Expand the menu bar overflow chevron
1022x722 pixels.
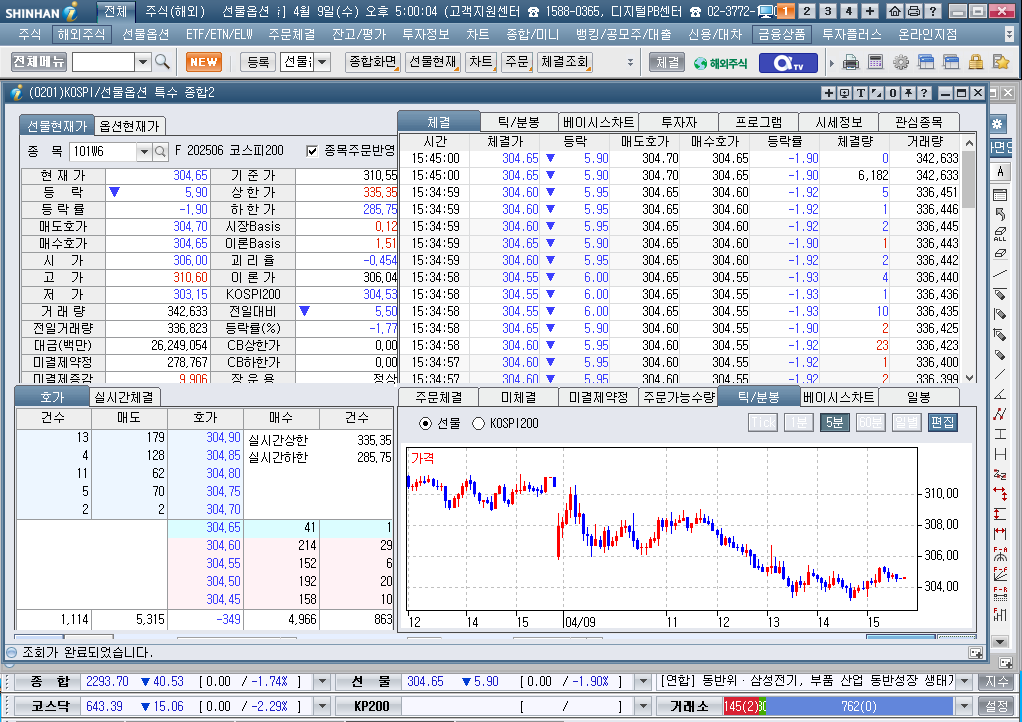tap(1010, 34)
